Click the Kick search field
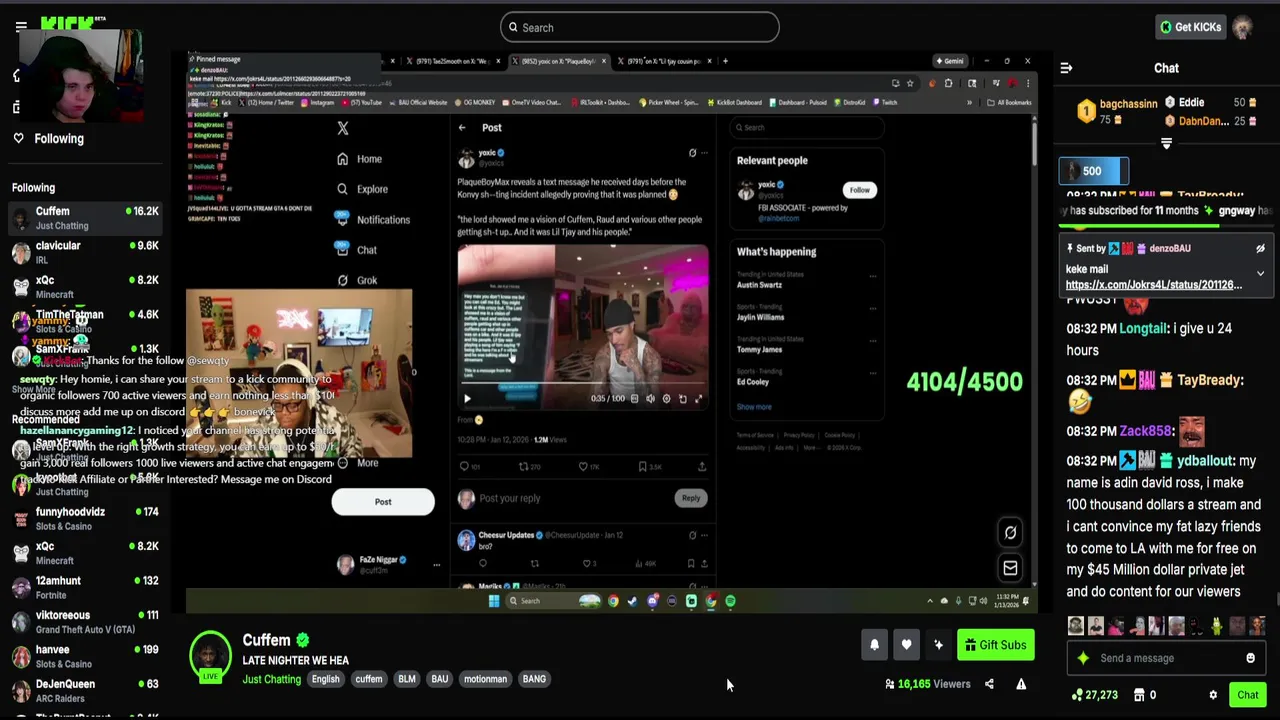 640,27
